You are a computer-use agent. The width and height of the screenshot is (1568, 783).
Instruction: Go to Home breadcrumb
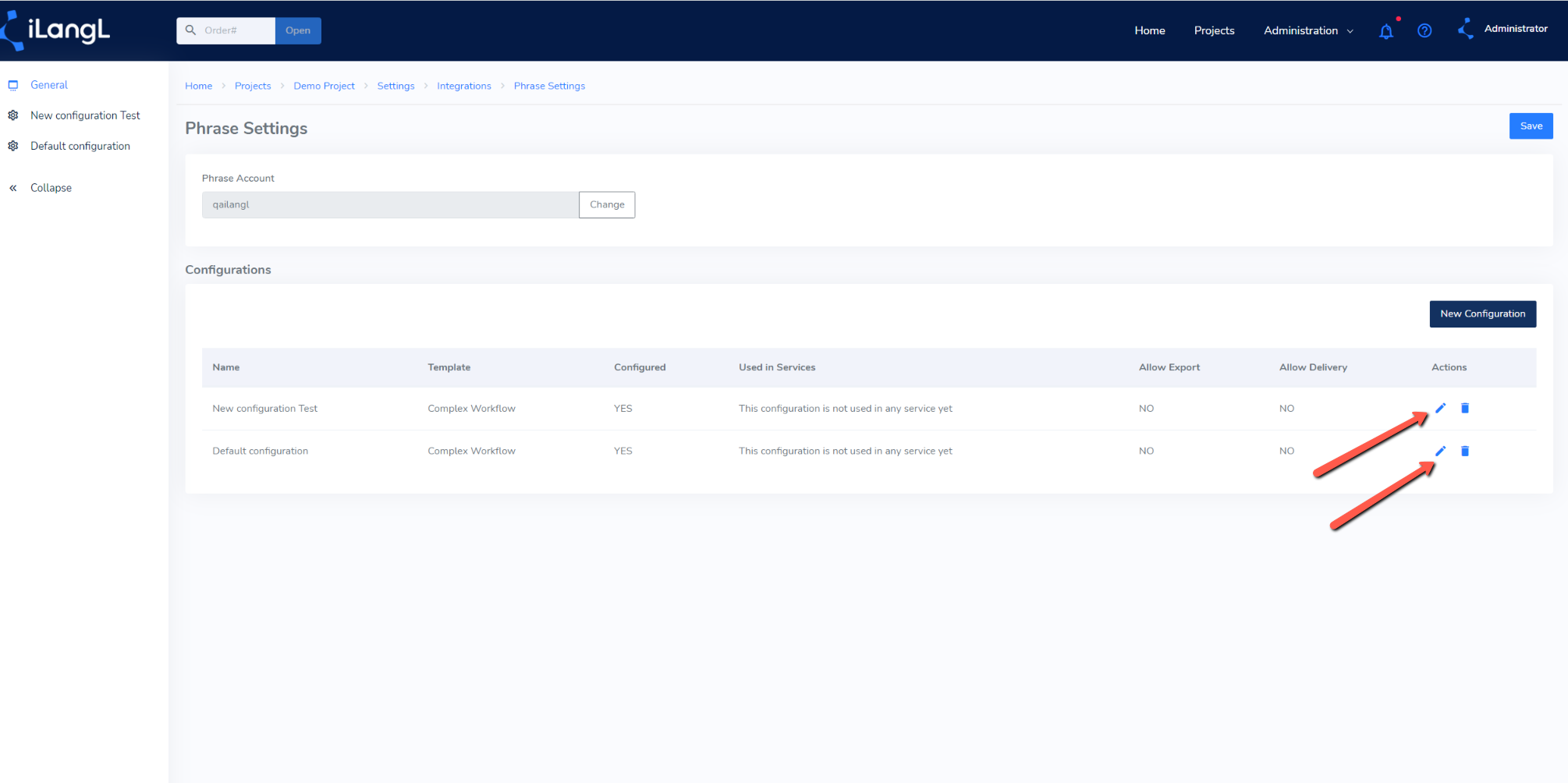tap(198, 86)
